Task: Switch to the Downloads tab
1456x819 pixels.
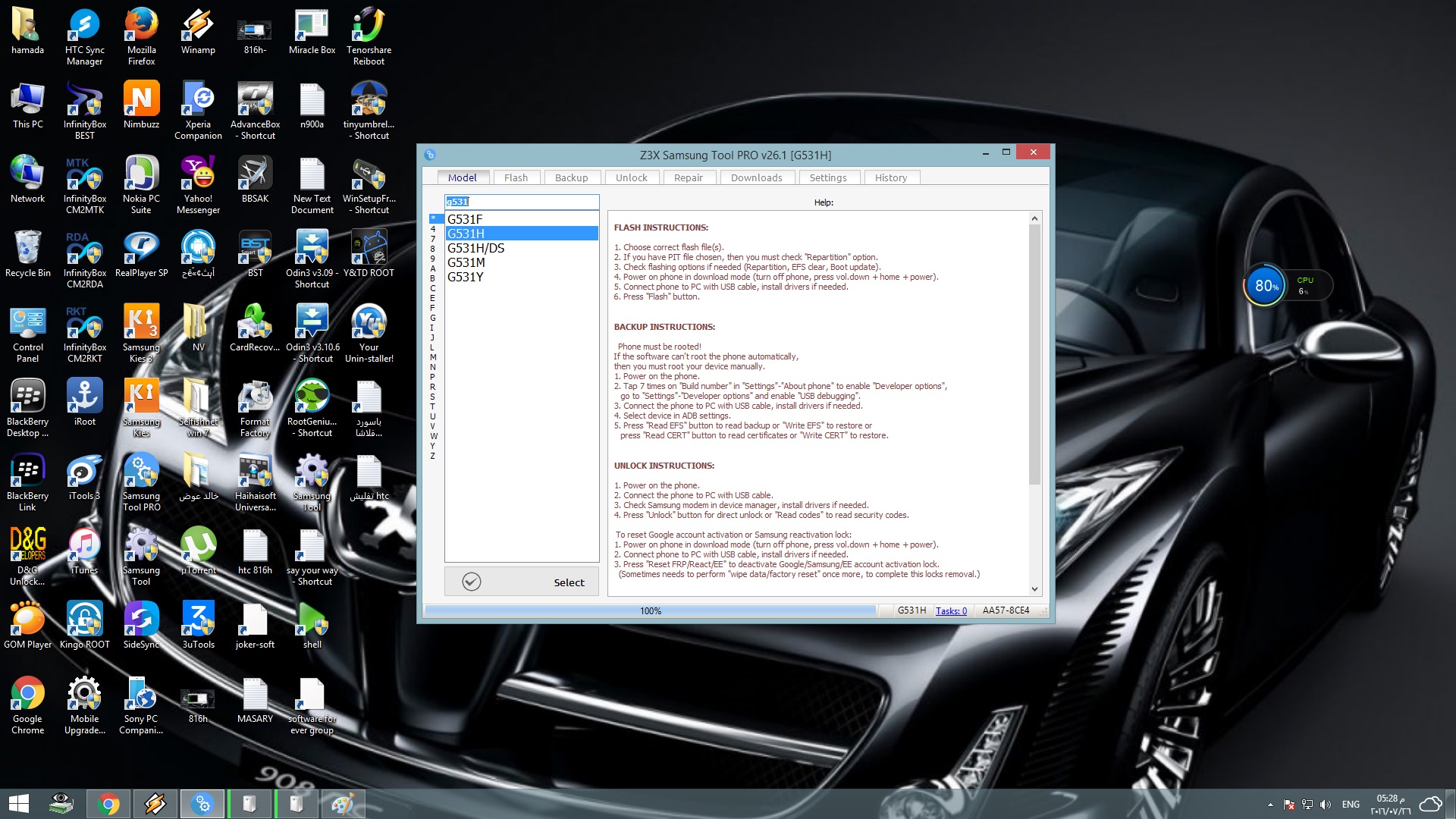Action: point(756,177)
